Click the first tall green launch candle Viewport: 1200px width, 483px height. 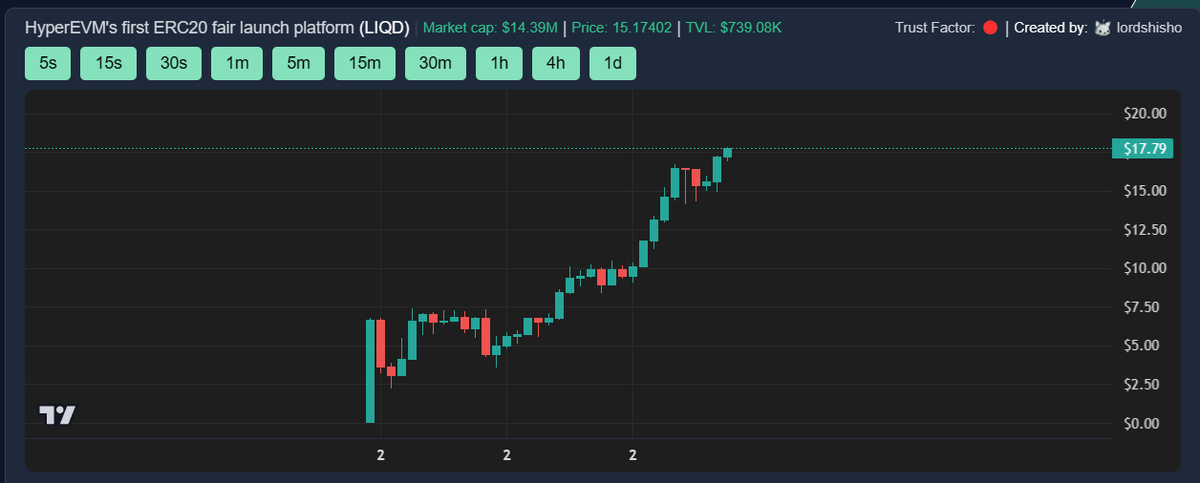[370, 371]
